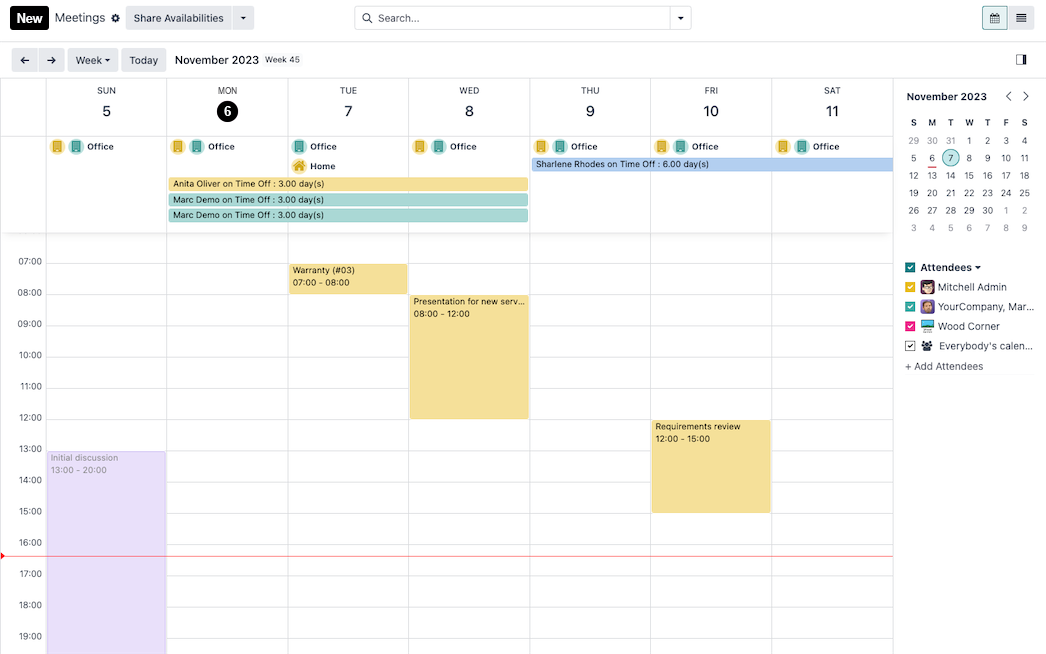Click Home location icon on Tuesday

[299, 166]
